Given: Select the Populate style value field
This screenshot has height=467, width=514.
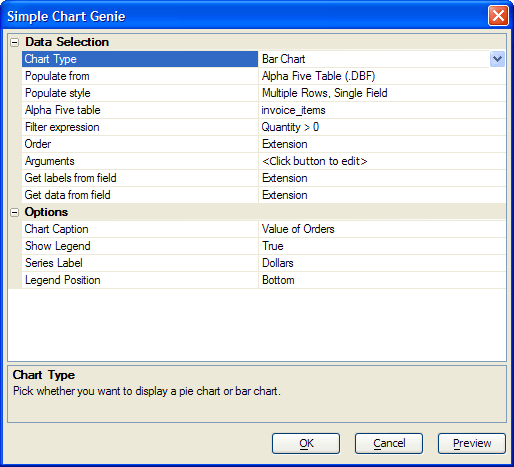Looking at the screenshot, I should 382,93.
